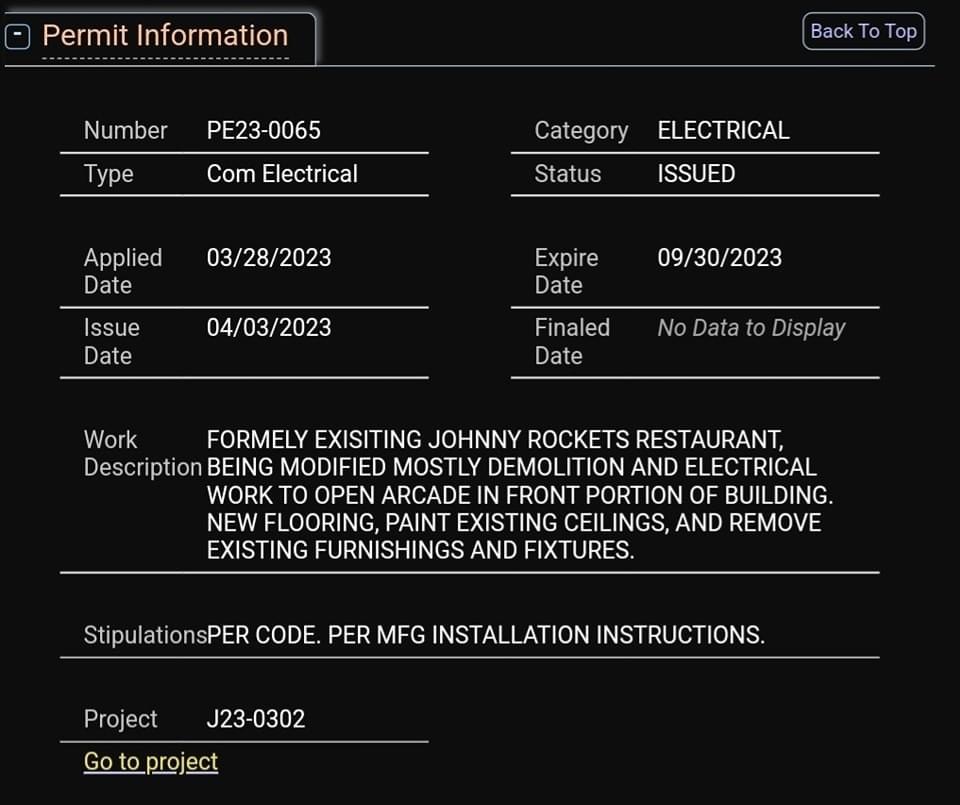Click the ELECTRICAL category value

[723, 130]
